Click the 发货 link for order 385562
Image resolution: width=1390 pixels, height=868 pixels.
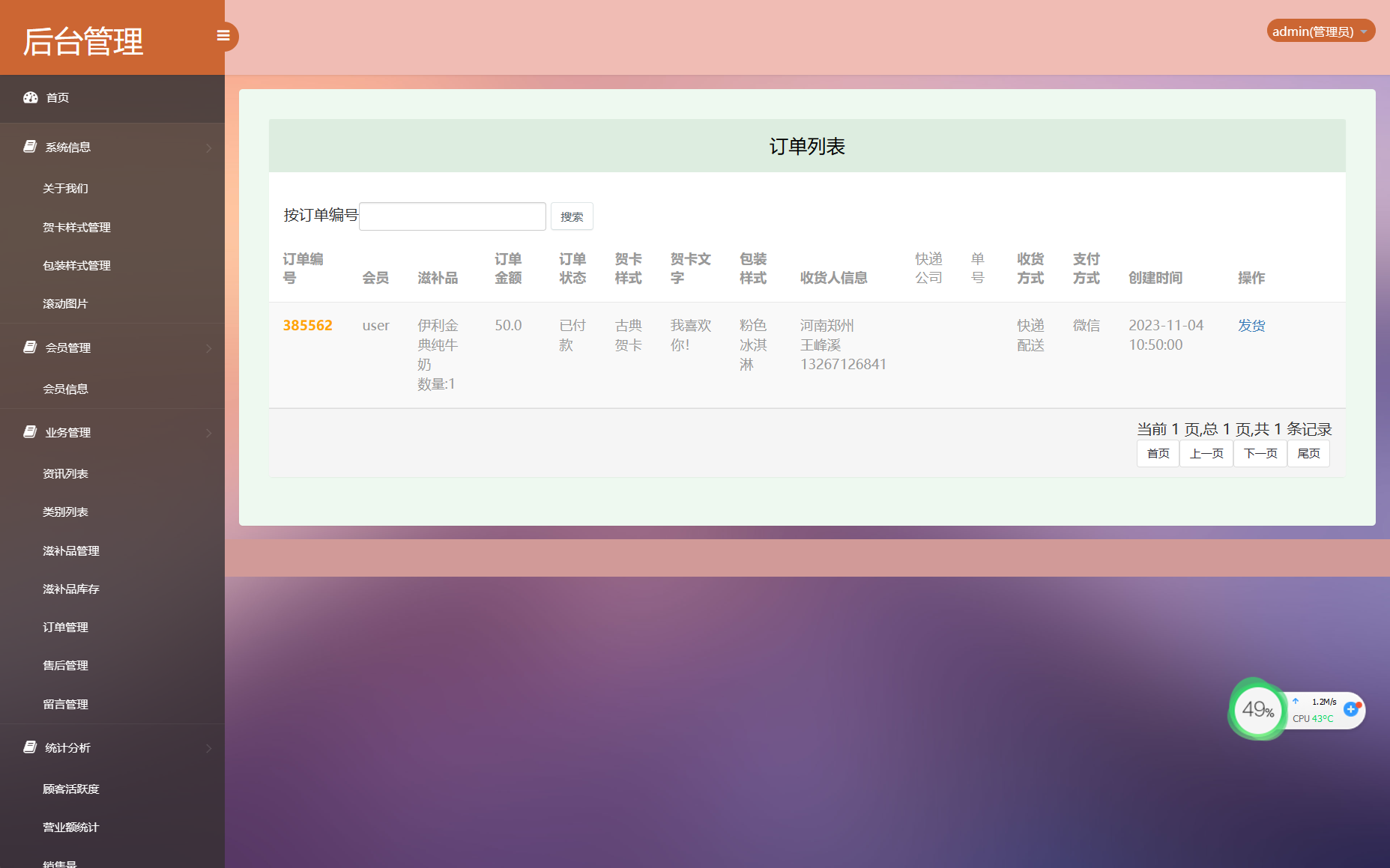click(1251, 325)
